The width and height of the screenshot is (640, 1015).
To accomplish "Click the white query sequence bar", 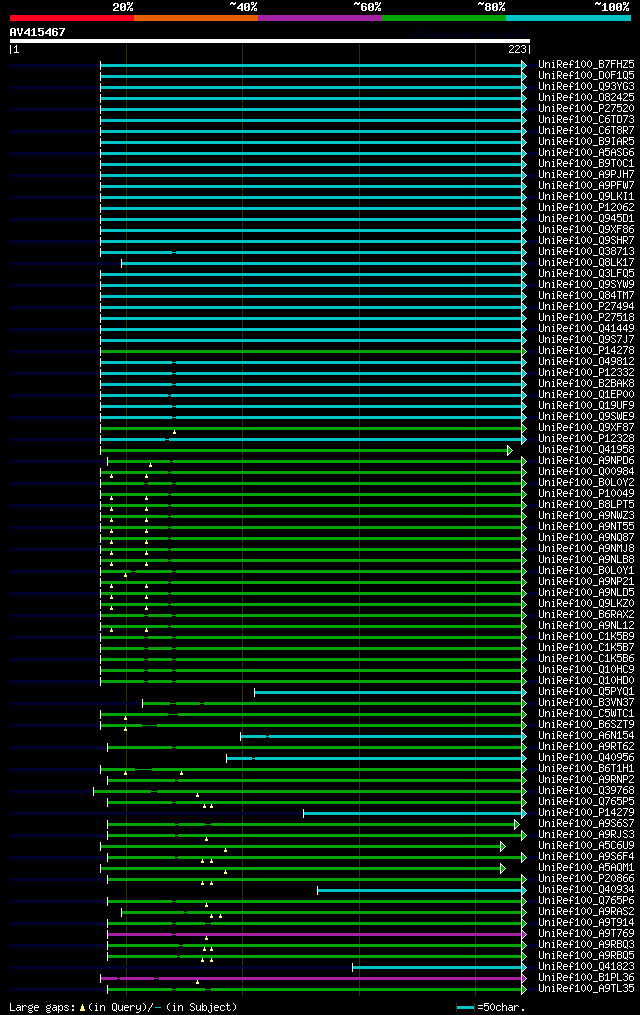I will coord(270,41).
